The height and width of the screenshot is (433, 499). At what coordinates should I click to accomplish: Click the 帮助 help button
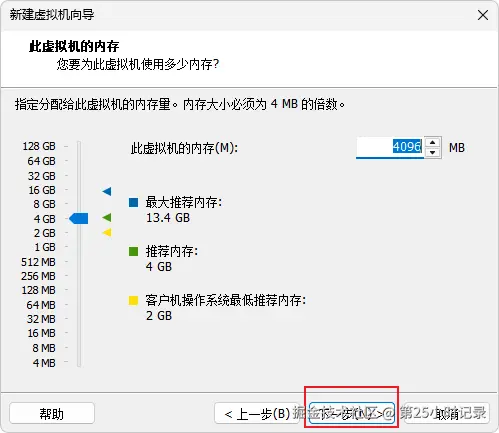click(x=52, y=413)
